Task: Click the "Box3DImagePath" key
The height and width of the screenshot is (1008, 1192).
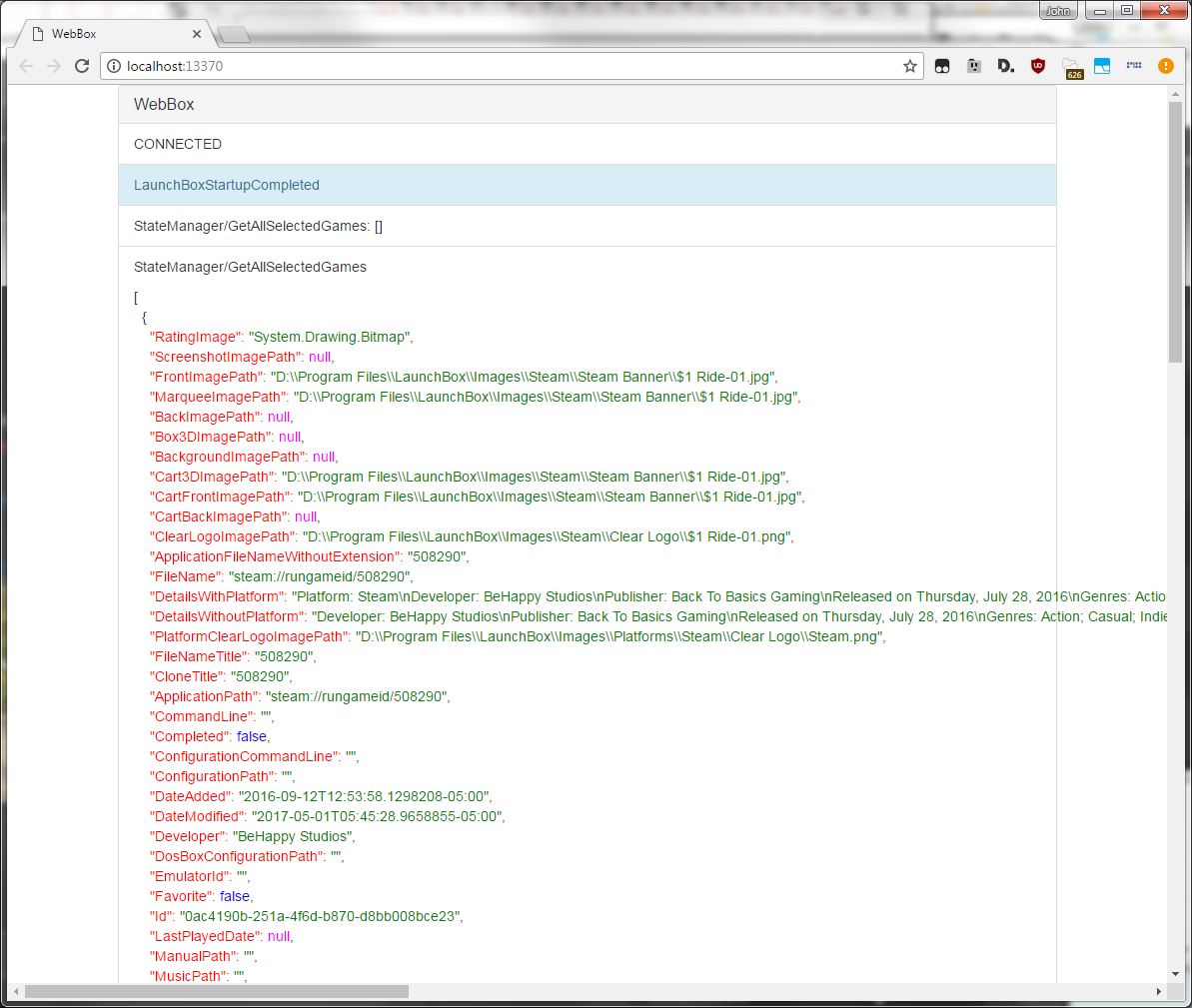Action: pos(212,437)
